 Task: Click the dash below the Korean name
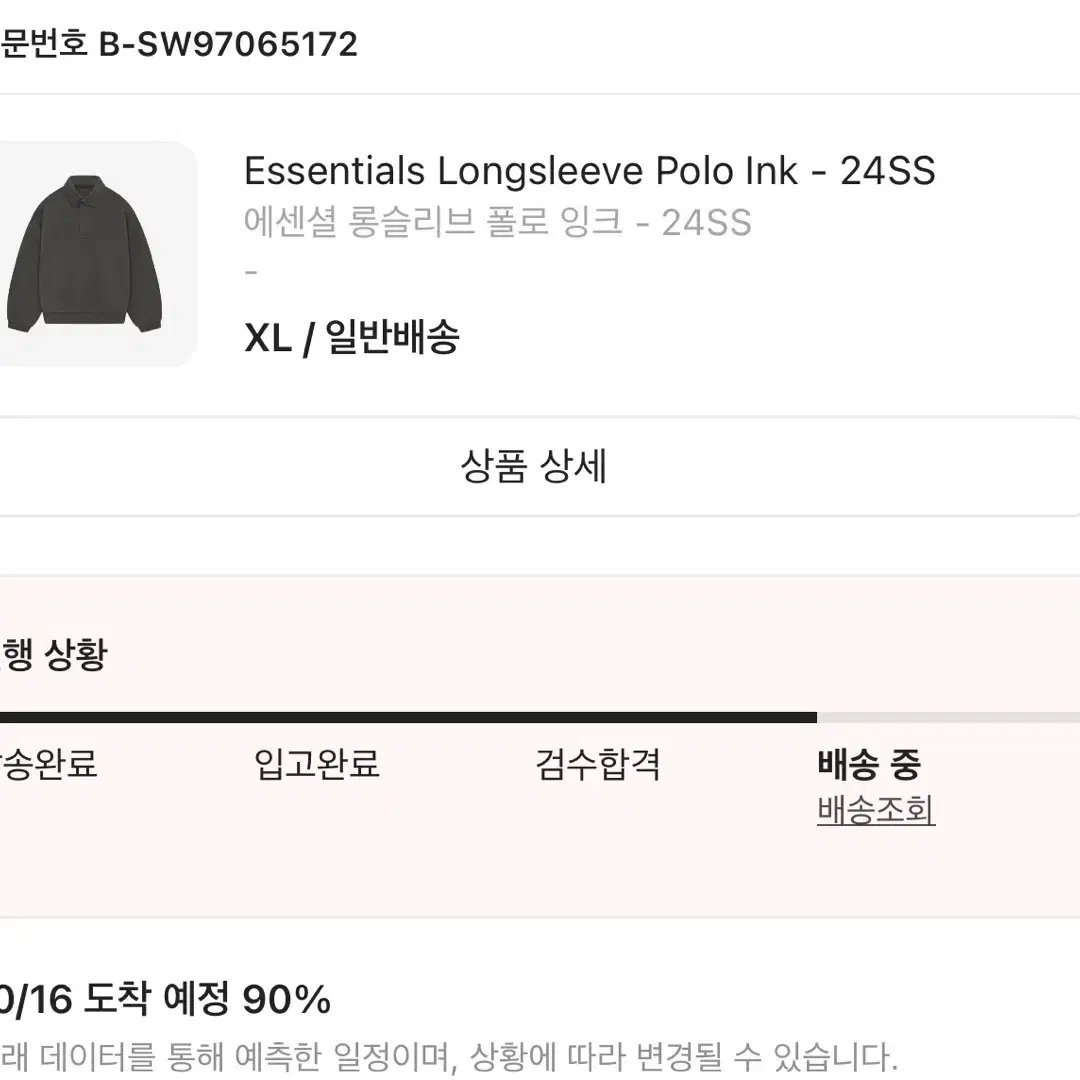251,273
